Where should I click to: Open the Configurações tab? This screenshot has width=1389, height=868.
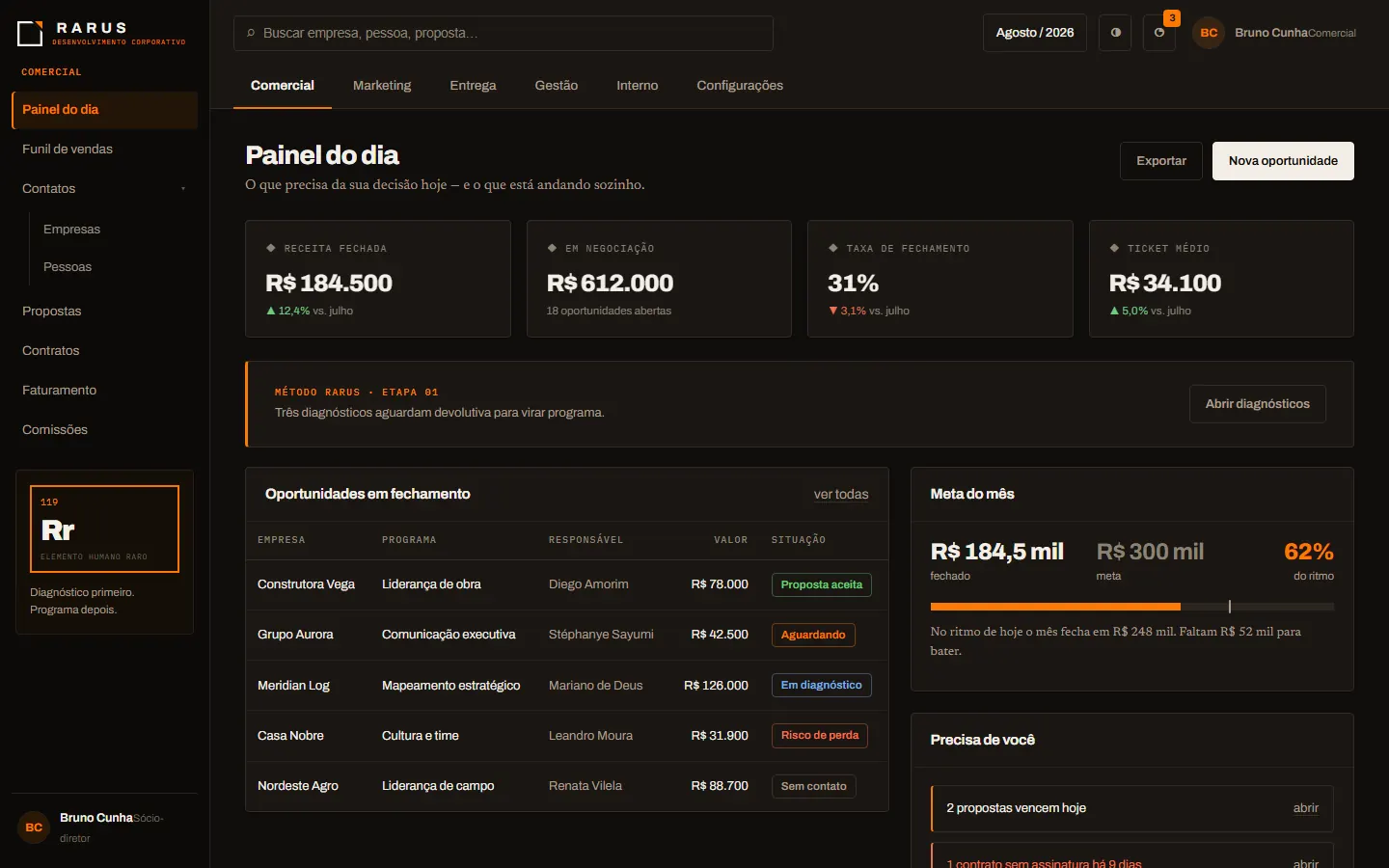[740, 86]
